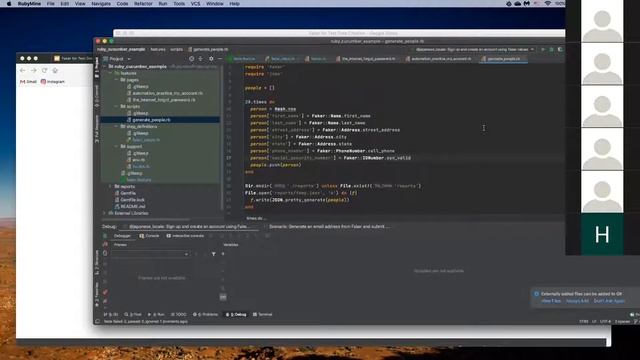Collapse the features folder

coord(111,73)
